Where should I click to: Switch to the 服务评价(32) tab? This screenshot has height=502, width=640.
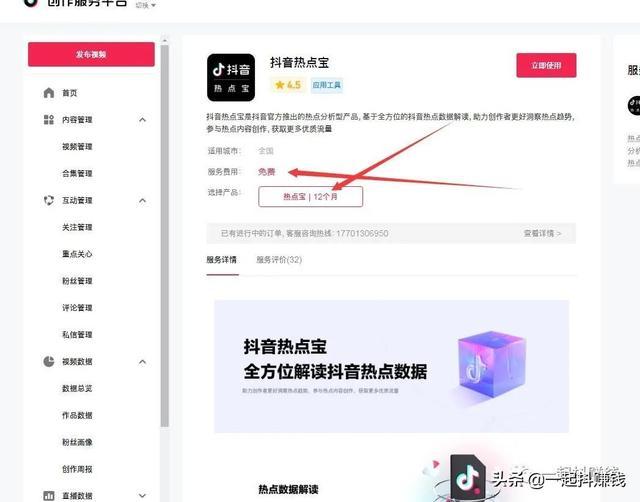click(279, 260)
